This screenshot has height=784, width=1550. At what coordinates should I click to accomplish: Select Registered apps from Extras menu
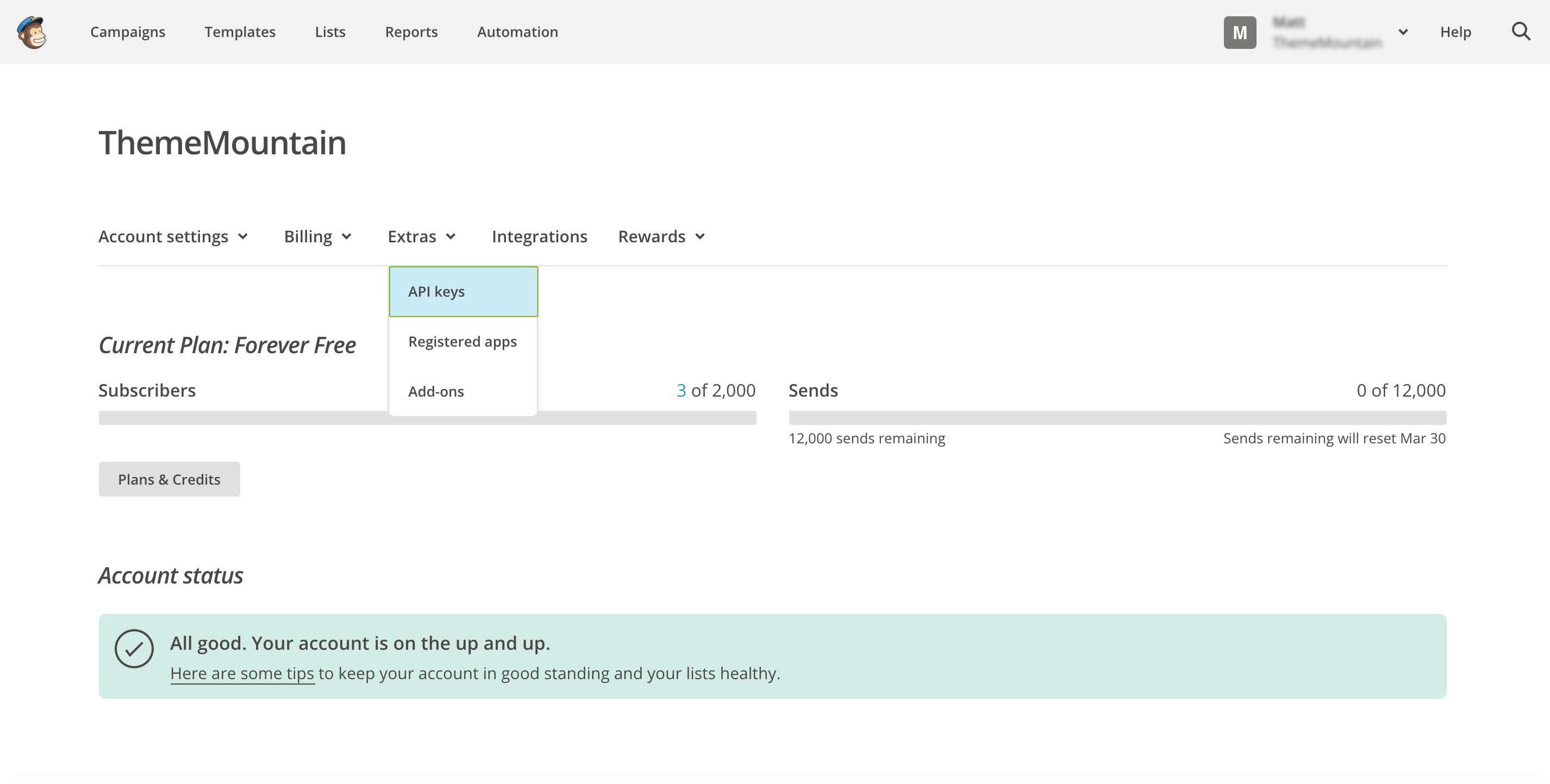tap(462, 342)
